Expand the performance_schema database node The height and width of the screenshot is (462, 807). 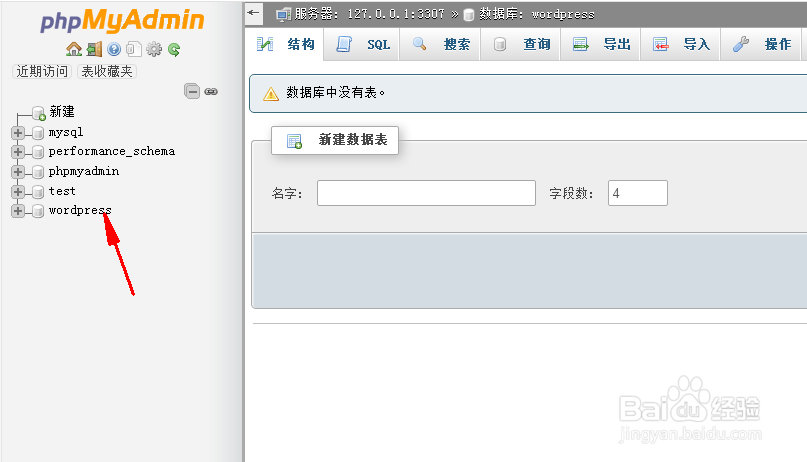17,152
